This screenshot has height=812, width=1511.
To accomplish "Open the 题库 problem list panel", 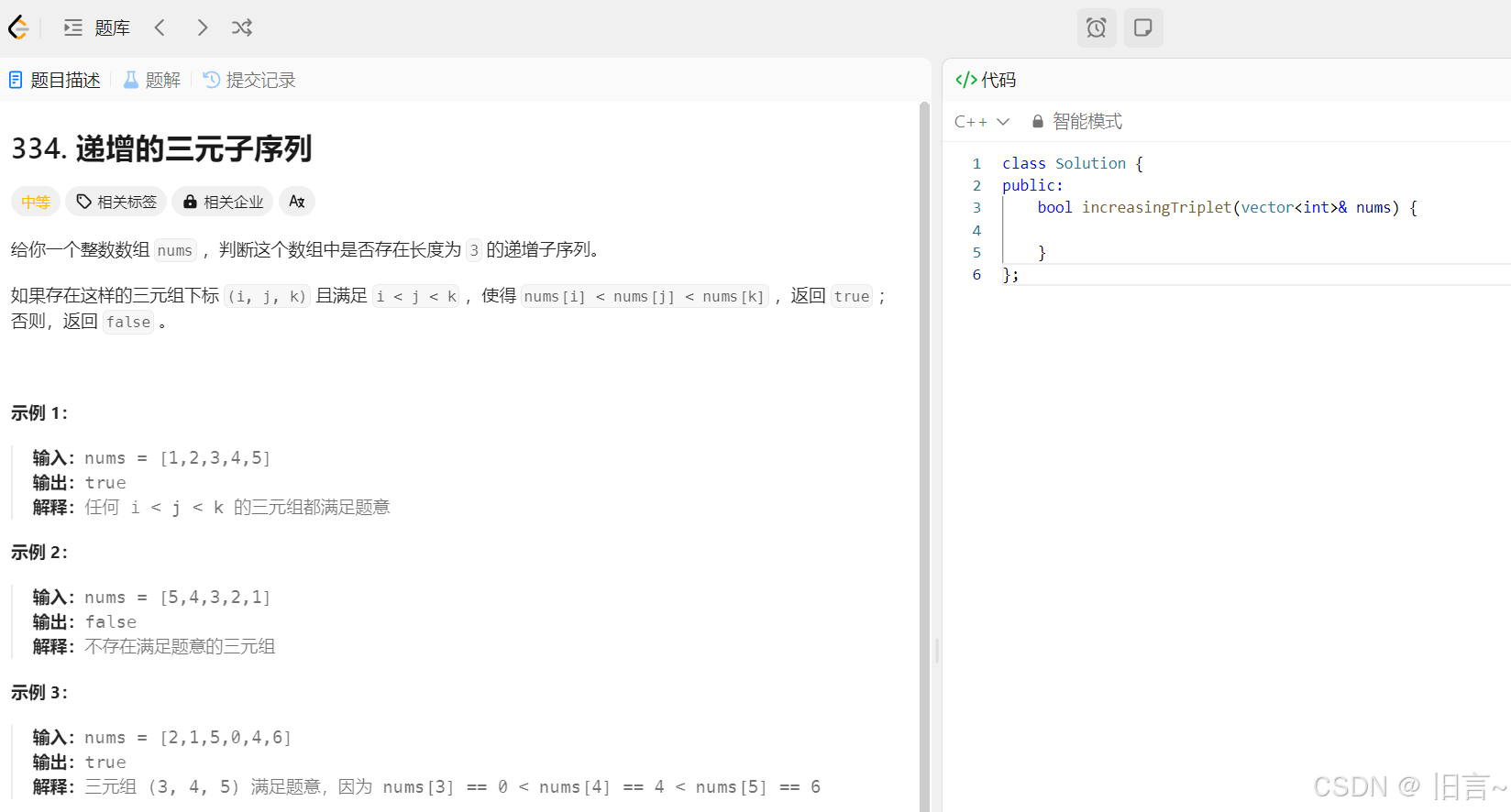I will (97, 27).
